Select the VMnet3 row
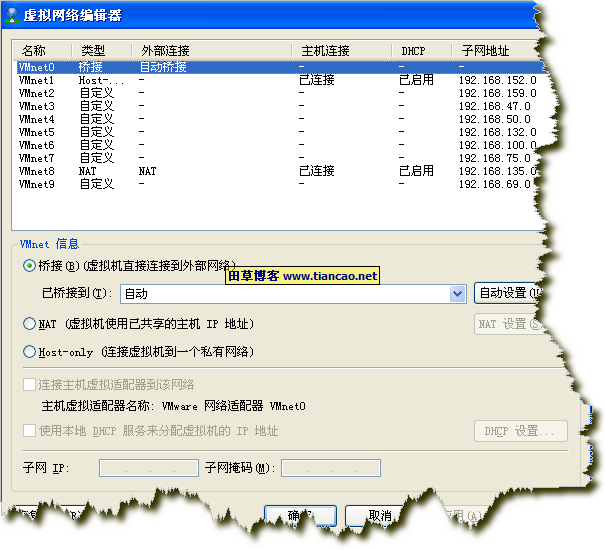 click(280, 106)
